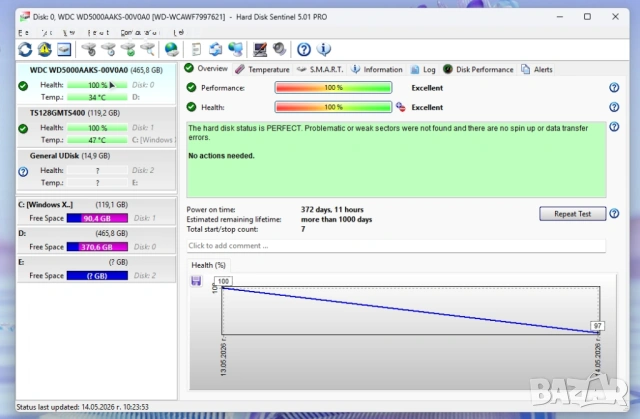Viewport: 640px width, 419px height.
Task: Click the globe with disk toolbar icon
Action: coord(171,49)
